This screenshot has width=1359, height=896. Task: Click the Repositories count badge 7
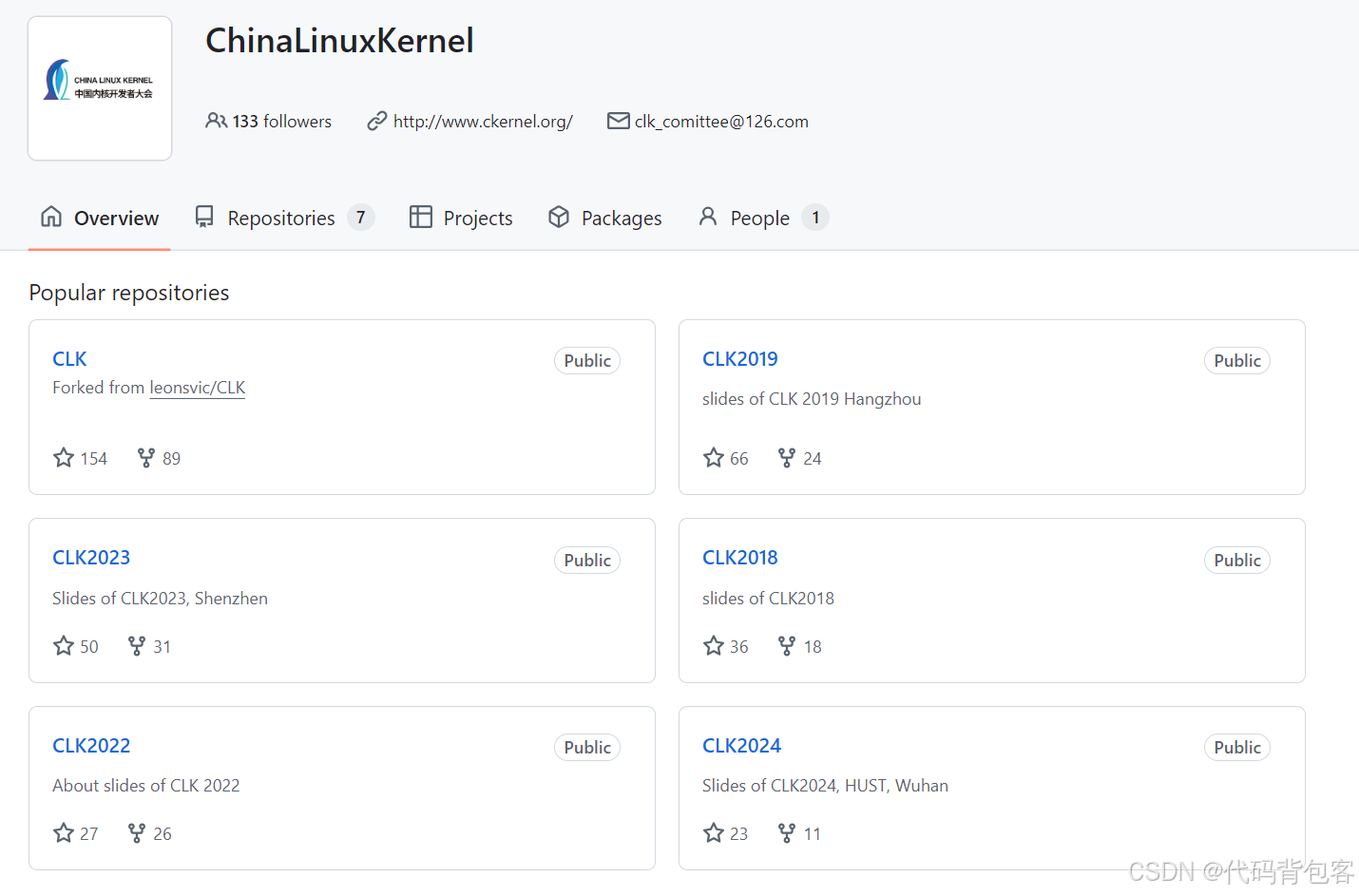[361, 218]
